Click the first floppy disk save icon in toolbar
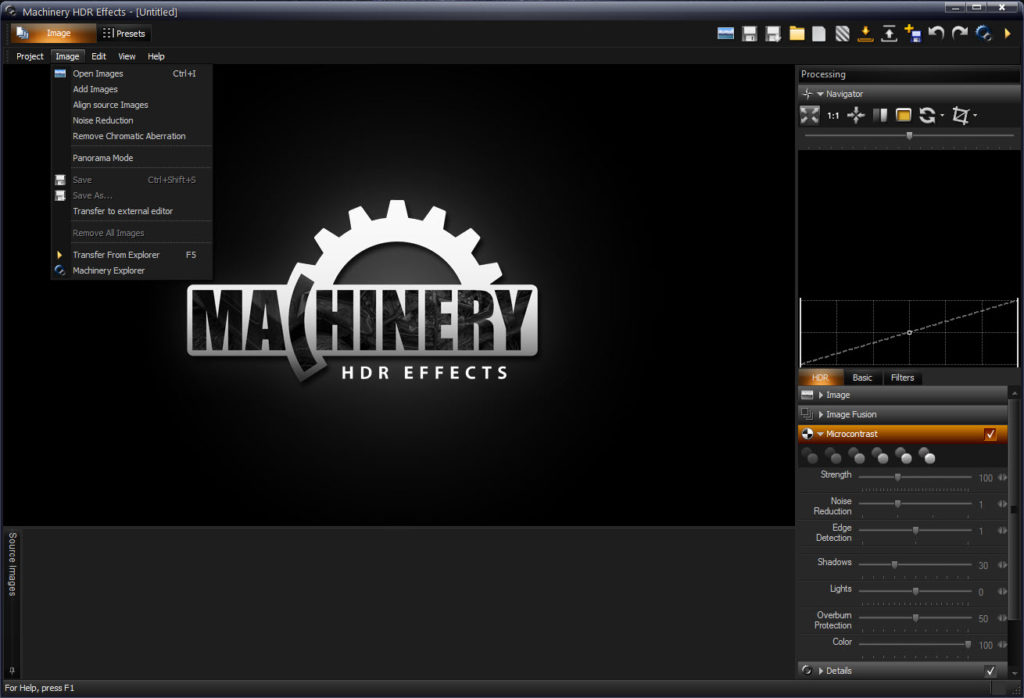Screen dimensions: 1024x698 [x=750, y=33]
